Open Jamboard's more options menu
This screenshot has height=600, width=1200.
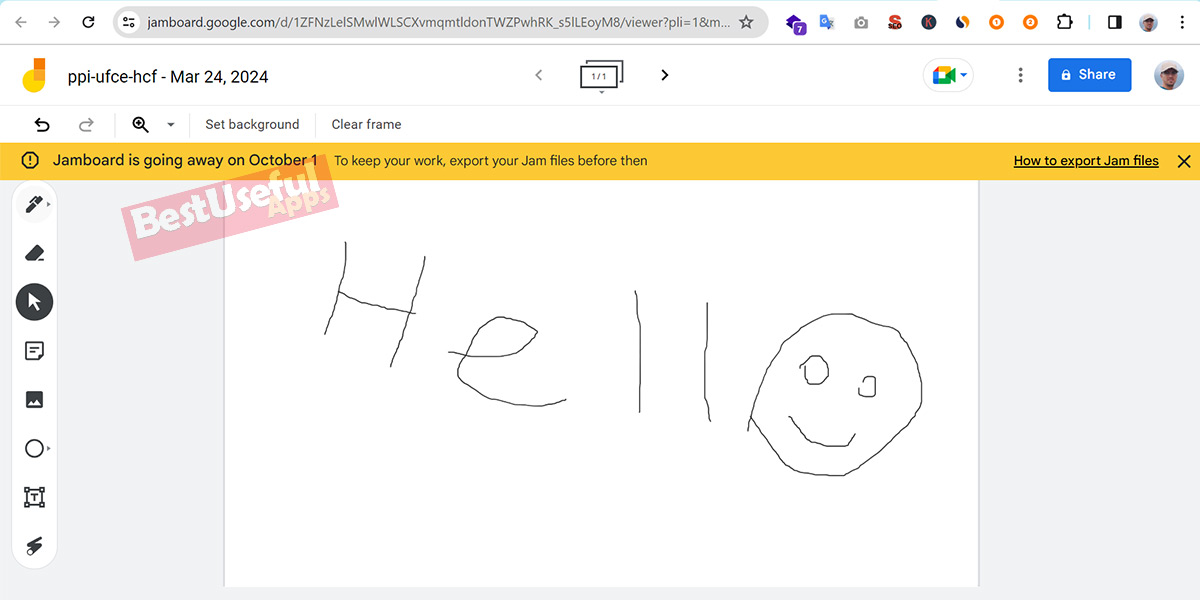1020,75
